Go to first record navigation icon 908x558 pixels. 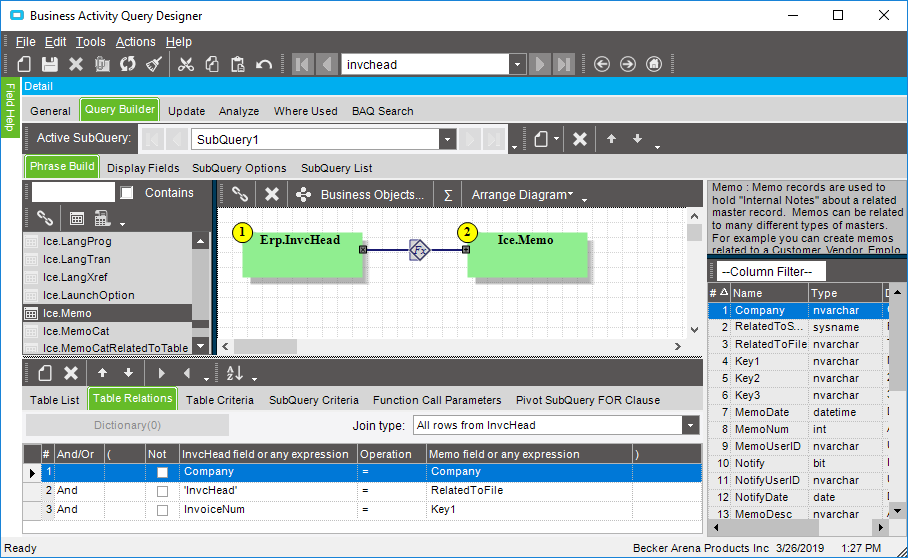pos(302,64)
